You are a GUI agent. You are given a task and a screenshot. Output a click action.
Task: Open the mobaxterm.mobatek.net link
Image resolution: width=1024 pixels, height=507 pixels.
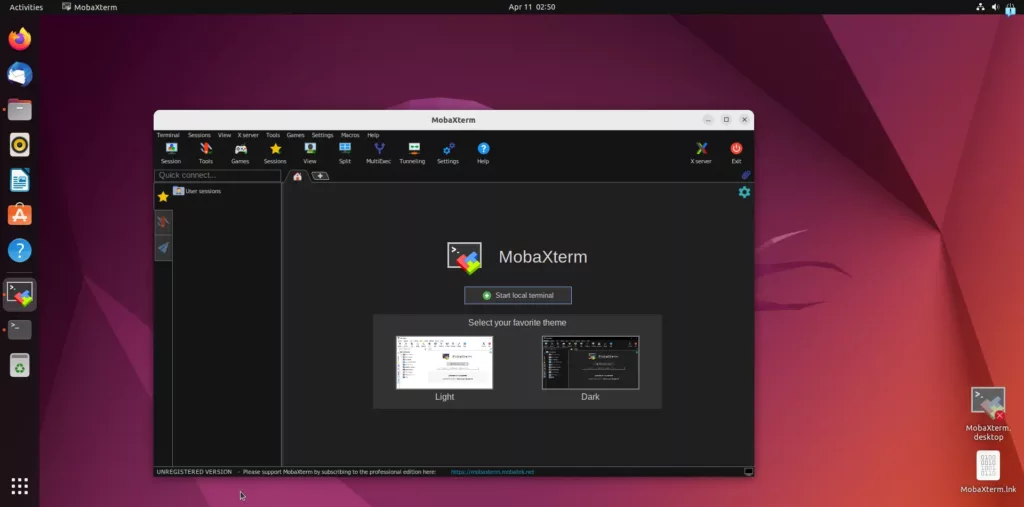click(x=492, y=472)
